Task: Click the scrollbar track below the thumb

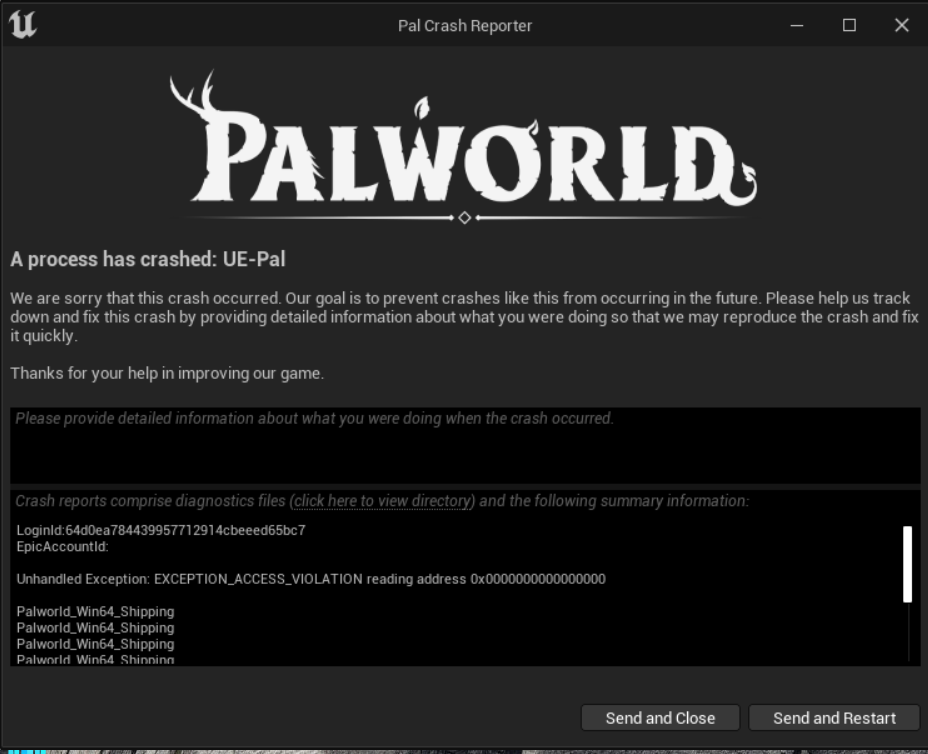Action: coord(907,632)
